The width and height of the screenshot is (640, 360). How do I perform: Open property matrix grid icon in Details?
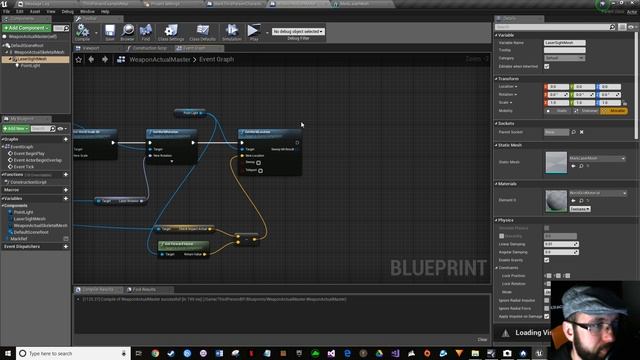pos(622,27)
